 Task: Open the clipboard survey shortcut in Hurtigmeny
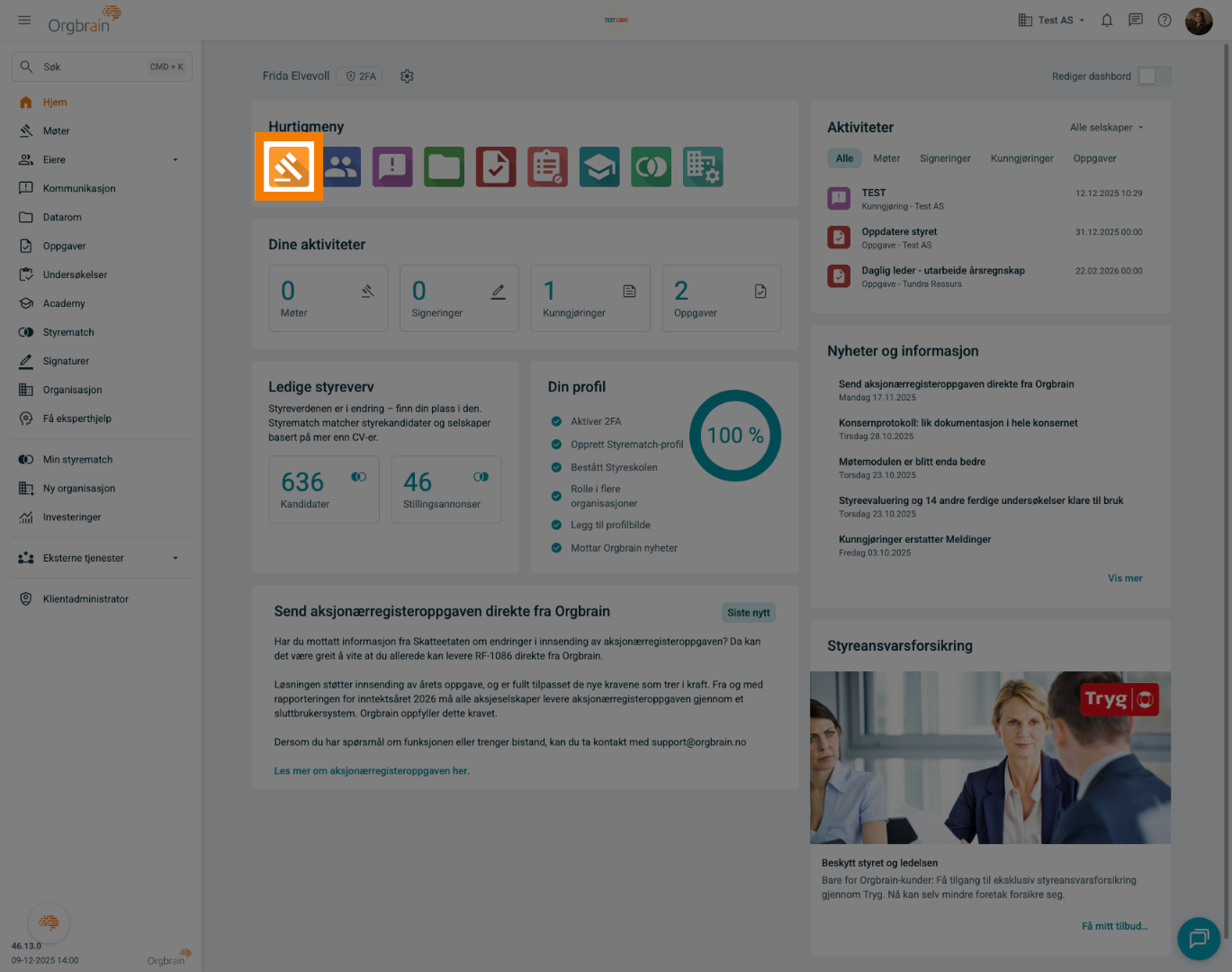548,167
